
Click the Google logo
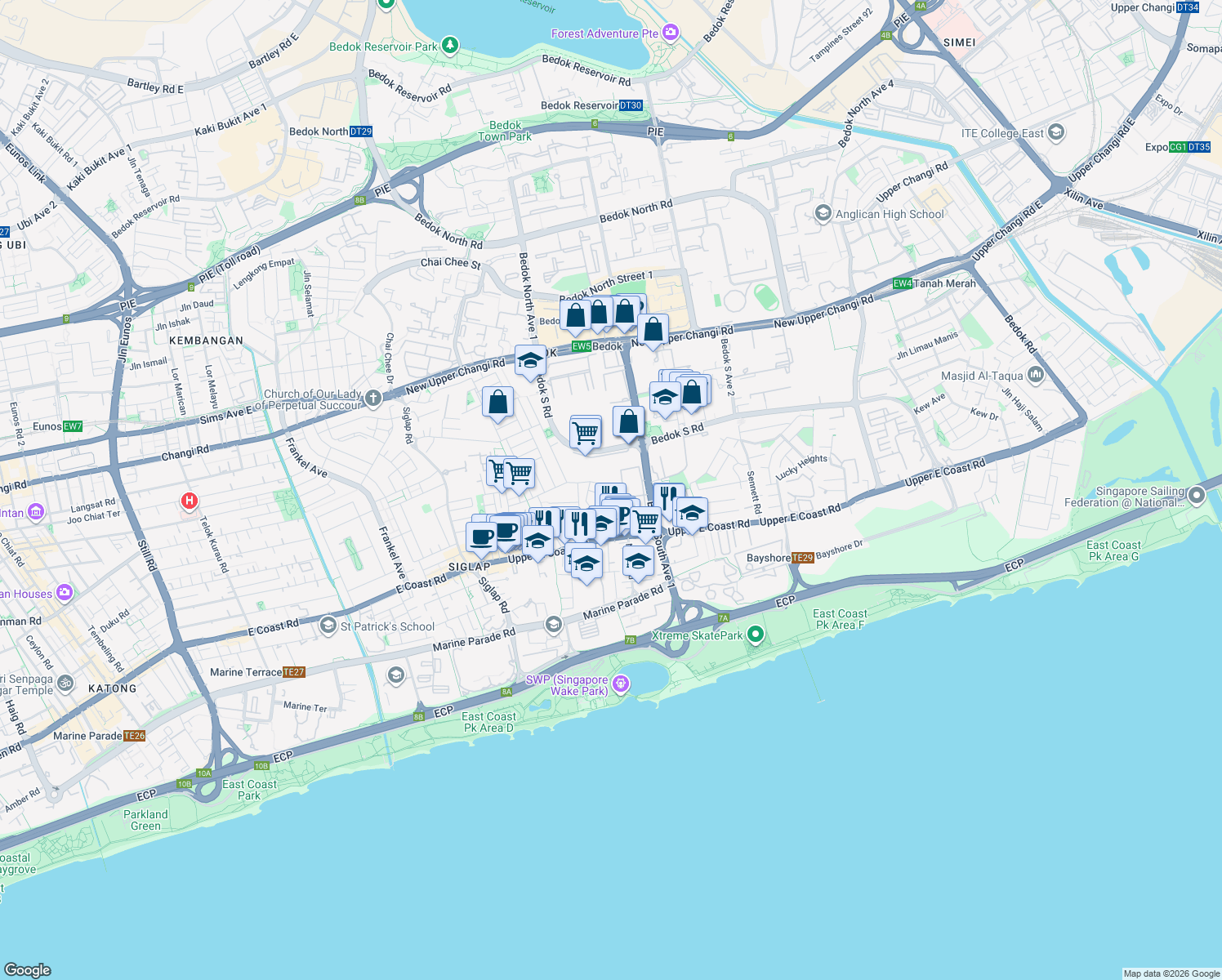(28, 969)
